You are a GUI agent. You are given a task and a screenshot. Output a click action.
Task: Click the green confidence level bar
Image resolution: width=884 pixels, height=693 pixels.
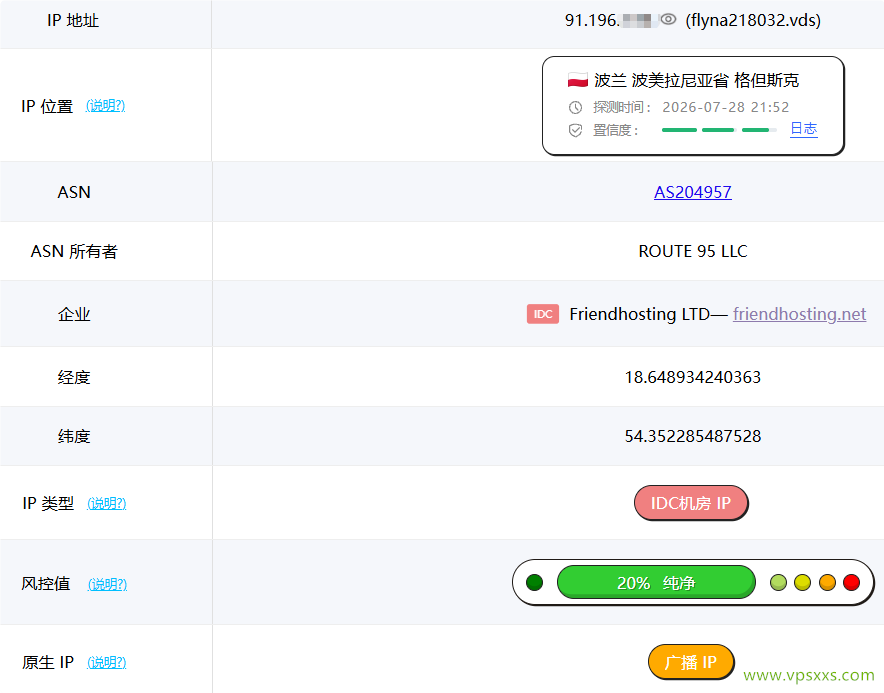tap(719, 130)
